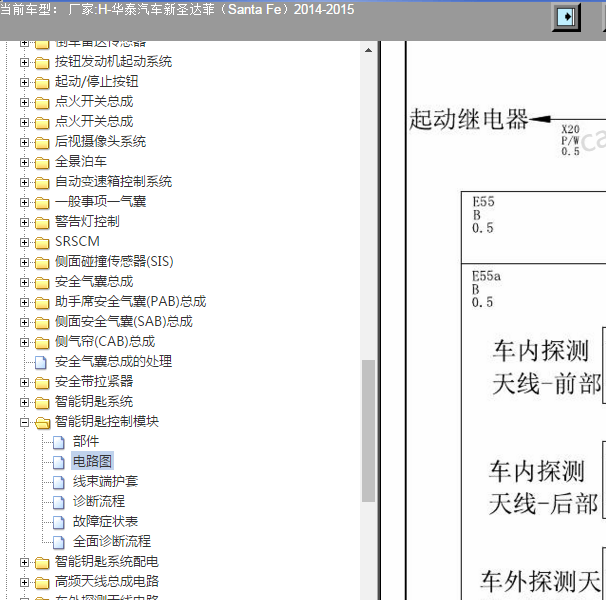Click document icon next to 故障症状表
Image resolution: width=606 pixels, height=600 pixels.
[x=58, y=523]
